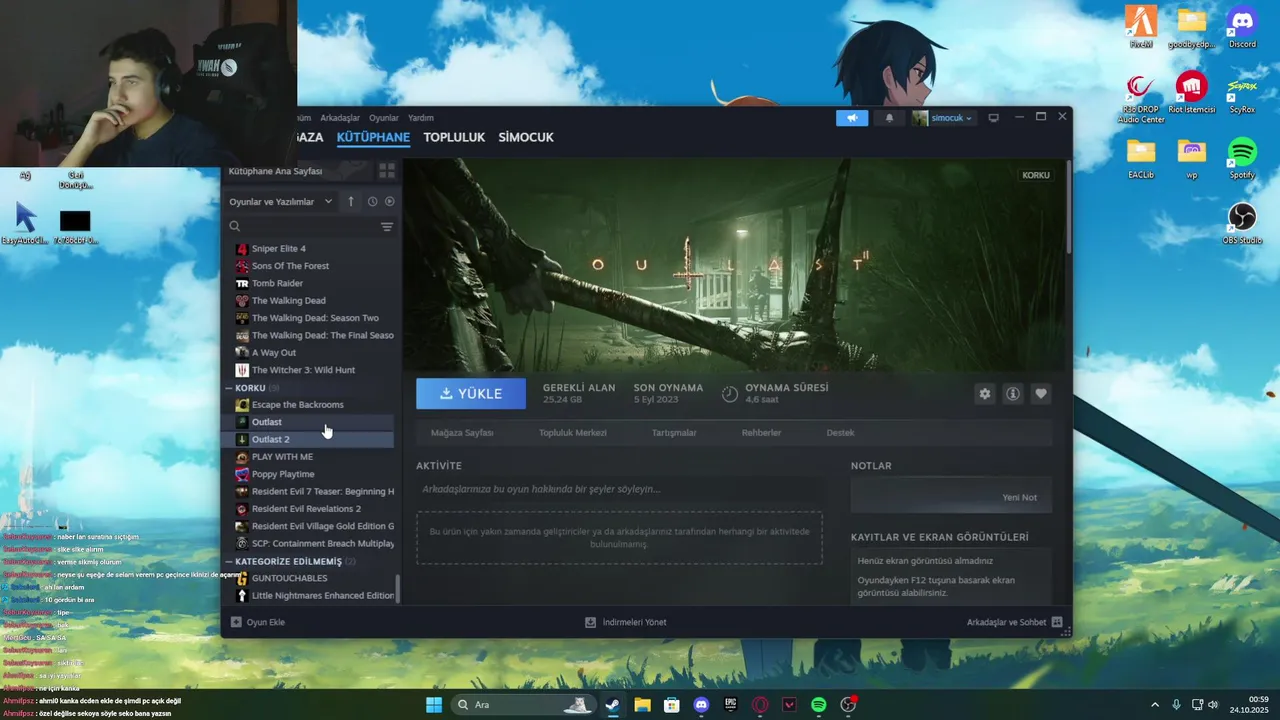Viewport: 1280px width, 720px height.
Task: Open Topluluk Merkezi link
Action: point(573,433)
